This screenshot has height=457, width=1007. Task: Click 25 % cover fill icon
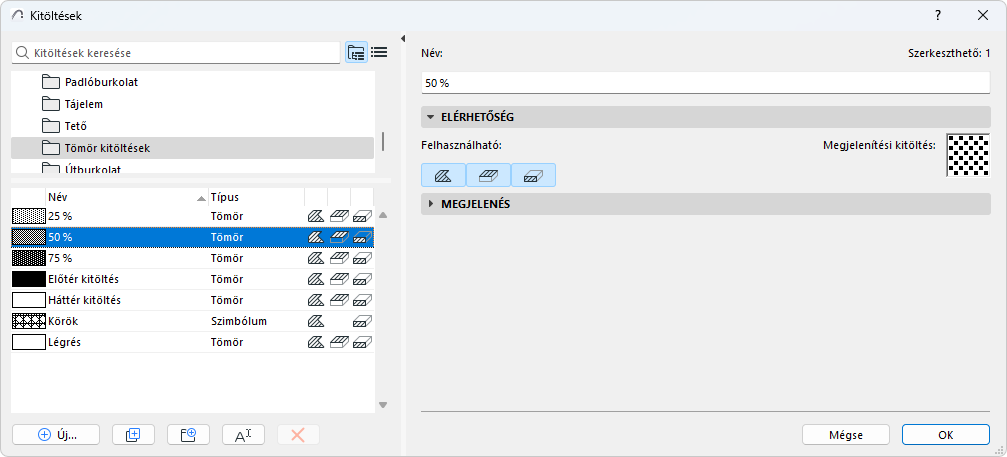[339, 216]
